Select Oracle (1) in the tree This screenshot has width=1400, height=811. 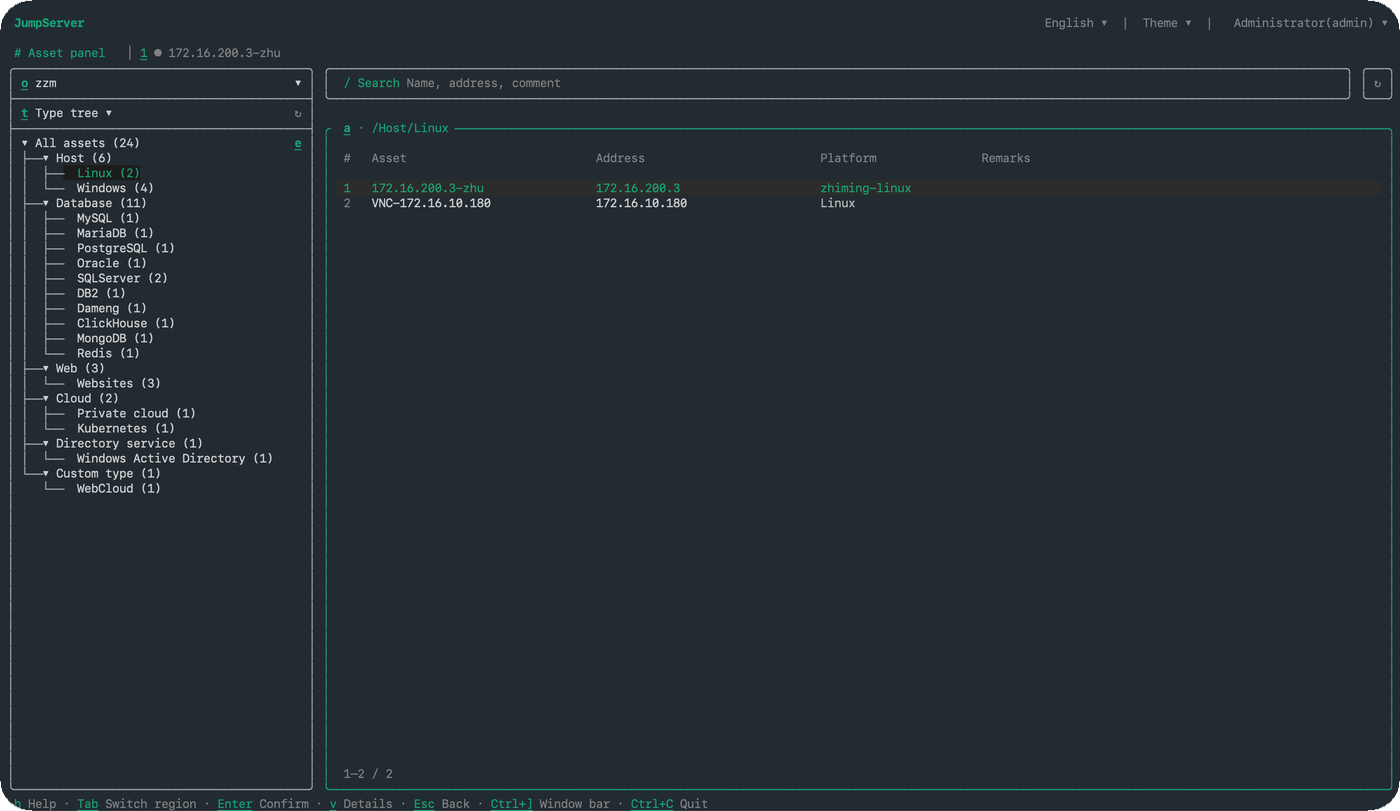click(x=112, y=264)
